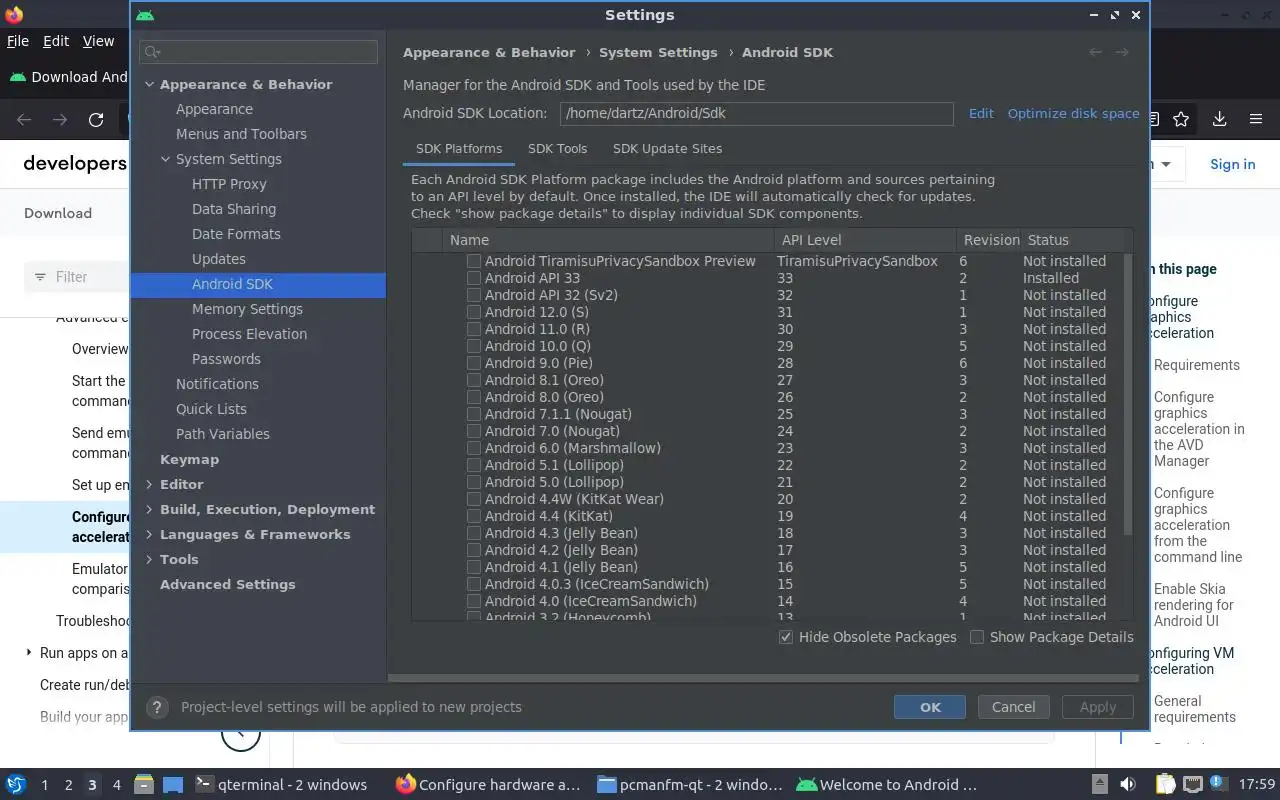Click the Settings search input field
This screenshot has height=800, width=1280.
point(259,52)
